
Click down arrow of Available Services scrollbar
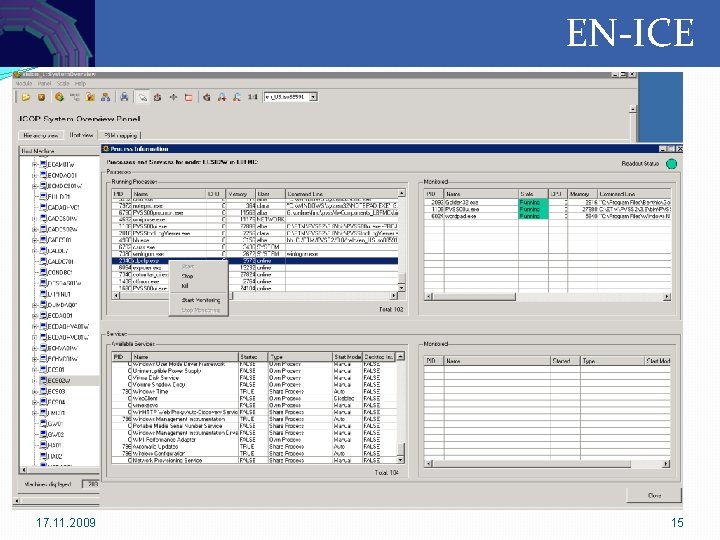400,460
